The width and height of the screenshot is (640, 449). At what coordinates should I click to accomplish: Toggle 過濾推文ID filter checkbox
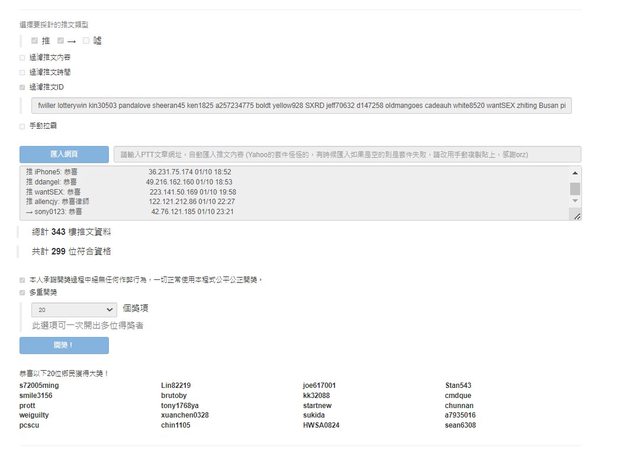point(23,87)
